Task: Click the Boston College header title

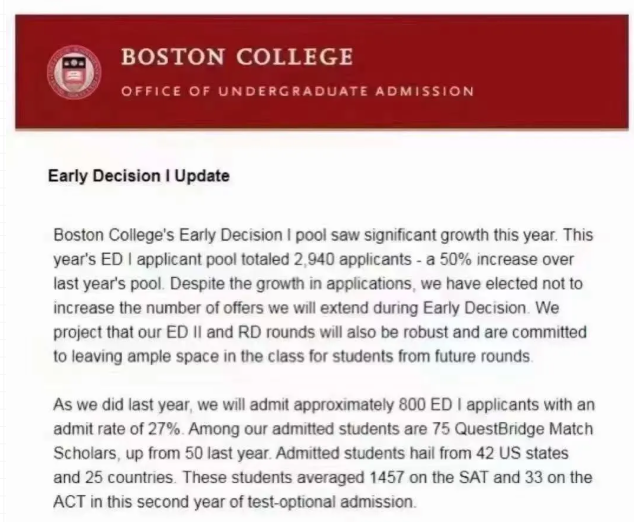Action: pos(237,57)
